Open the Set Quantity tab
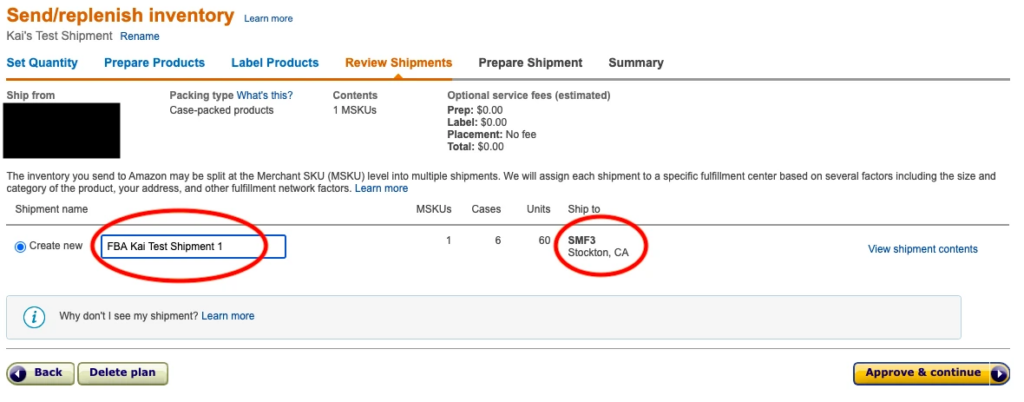This screenshot has height=402, width=1024. click(x=42, y=63)
